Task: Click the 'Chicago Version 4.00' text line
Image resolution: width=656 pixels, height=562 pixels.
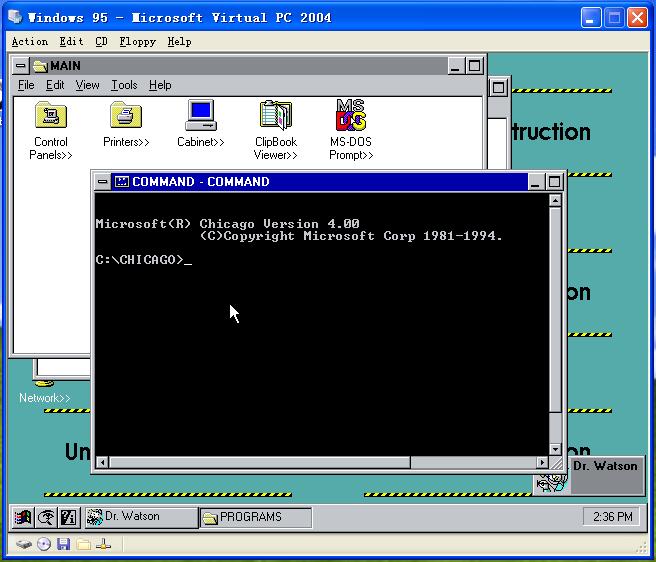Action: pyautogui.click(x=227, y=223)
